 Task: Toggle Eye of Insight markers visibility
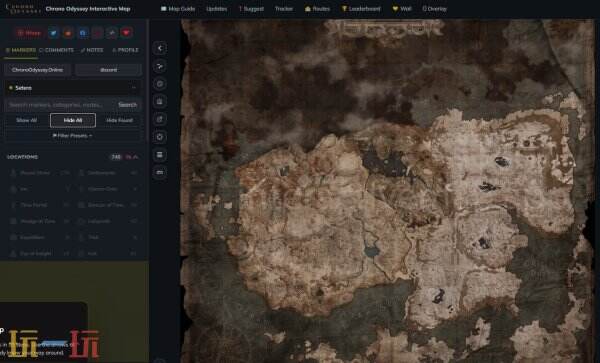(40, 253)
